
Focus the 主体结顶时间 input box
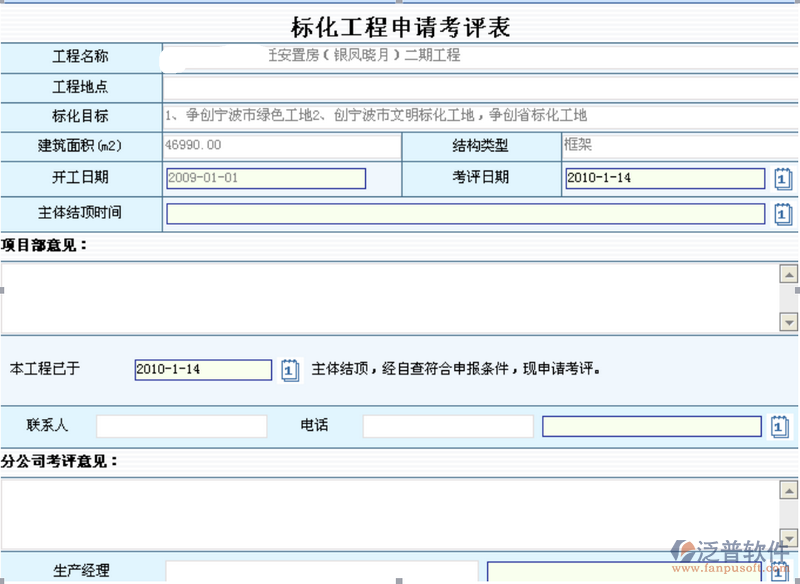click(465, 214)
